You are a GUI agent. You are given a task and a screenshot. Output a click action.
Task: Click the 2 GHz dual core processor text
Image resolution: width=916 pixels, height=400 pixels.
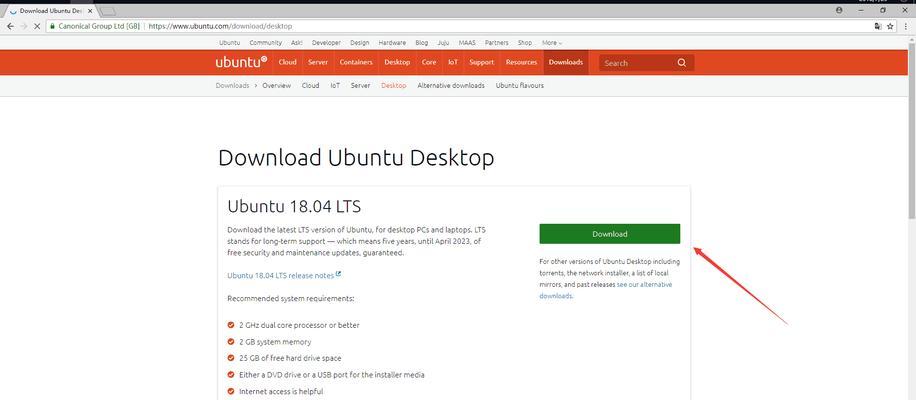point(299,325)
